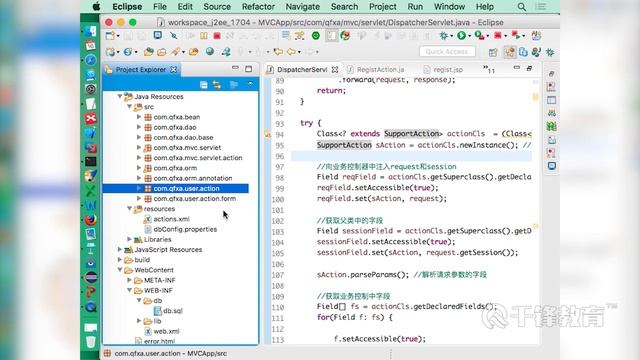Screen dimensions: 640x360
Task: Click the Quick Access search field
Action: point(447,52)
